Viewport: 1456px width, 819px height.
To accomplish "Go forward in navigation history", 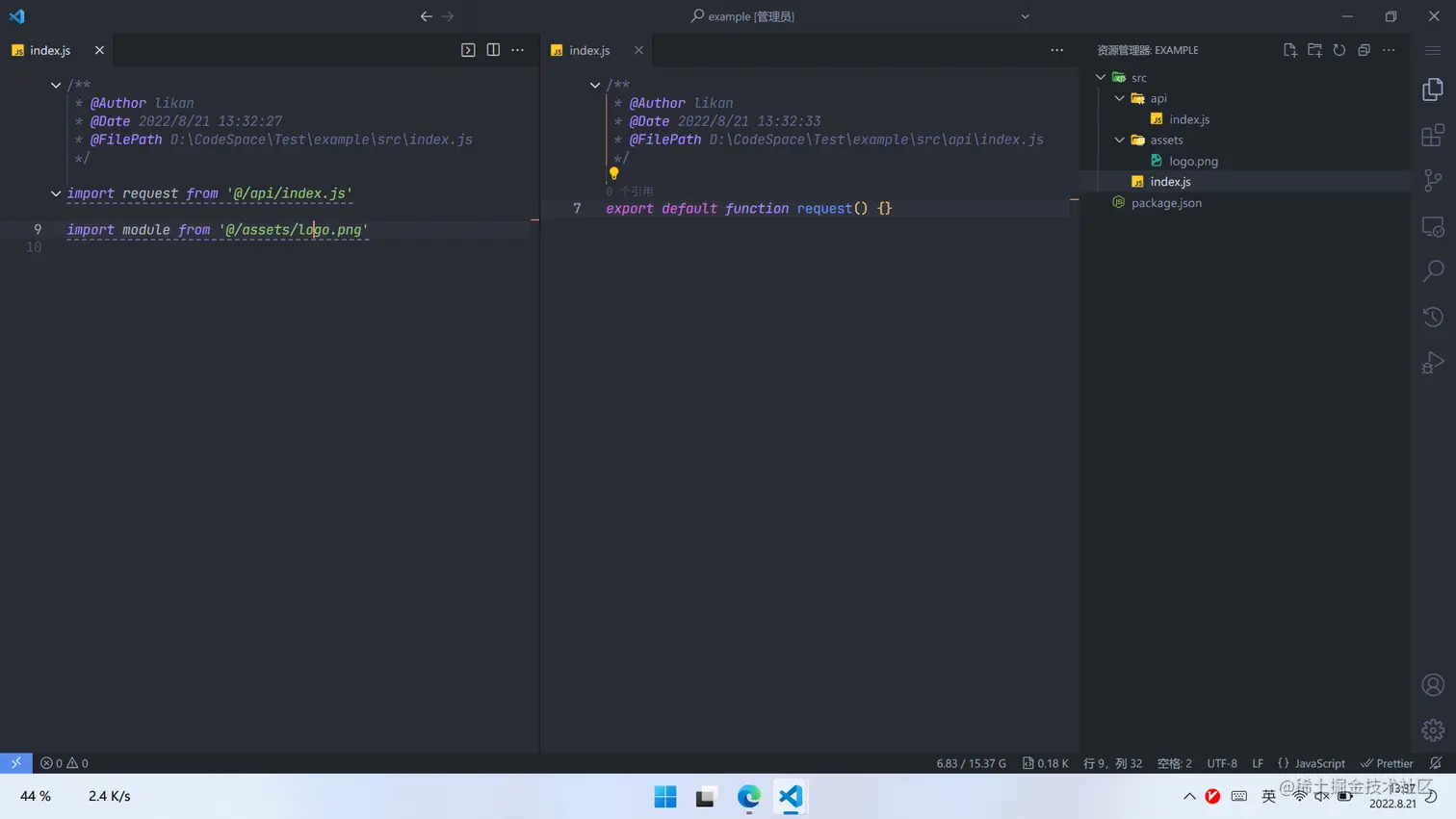I will [x=448, y=16].
